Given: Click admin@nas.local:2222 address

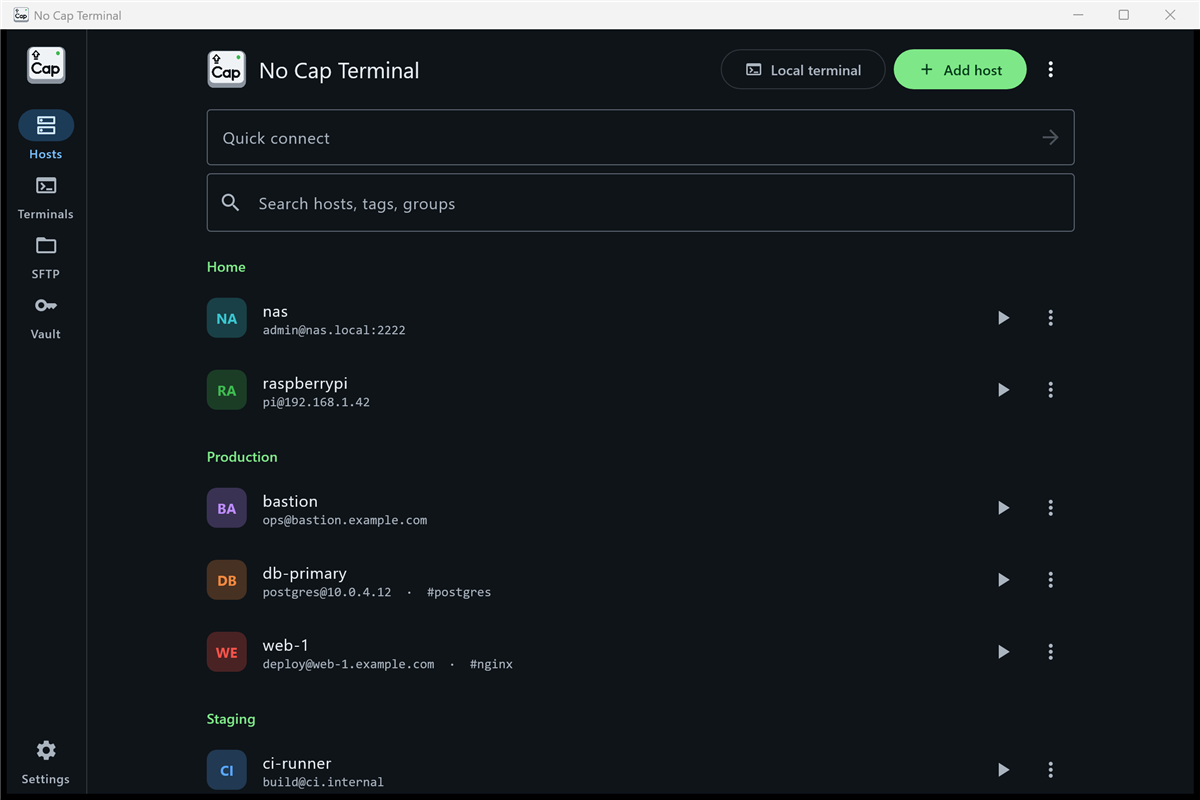Looking at the screenshot, I should 334,330.
